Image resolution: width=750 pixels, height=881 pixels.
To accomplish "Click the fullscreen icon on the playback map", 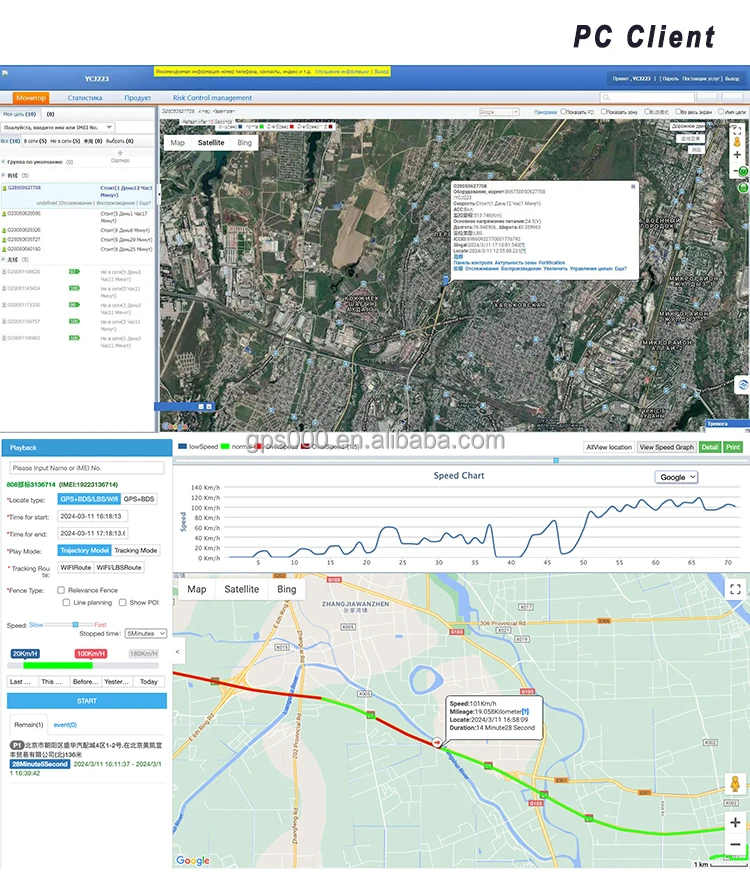I will [733, 590].
